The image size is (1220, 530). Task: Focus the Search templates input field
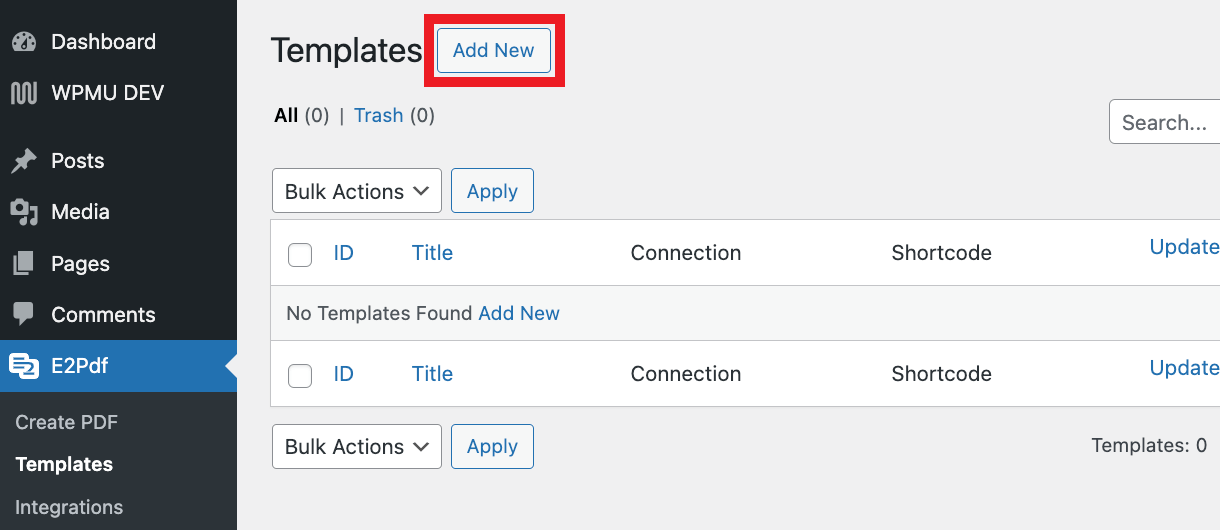[x=1165, y=122]
